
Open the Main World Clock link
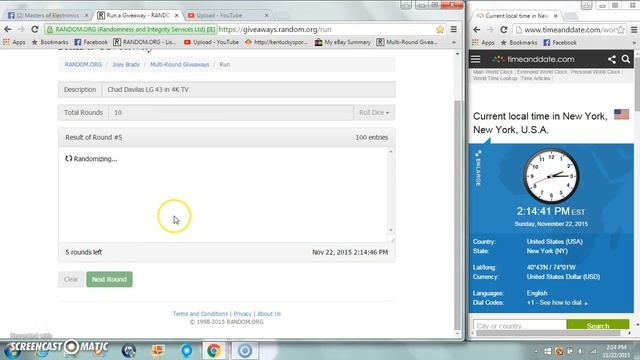pos(492,72)
